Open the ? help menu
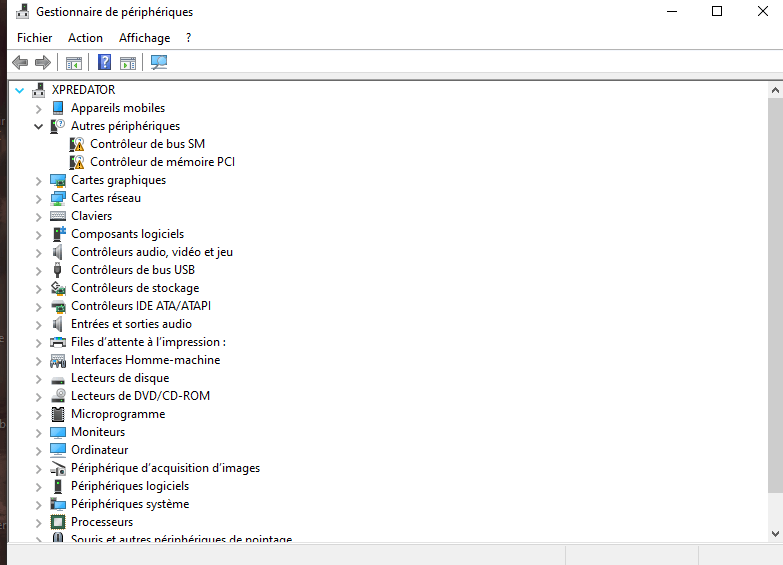This screenshot has height=565, width=783. point(188,38)
